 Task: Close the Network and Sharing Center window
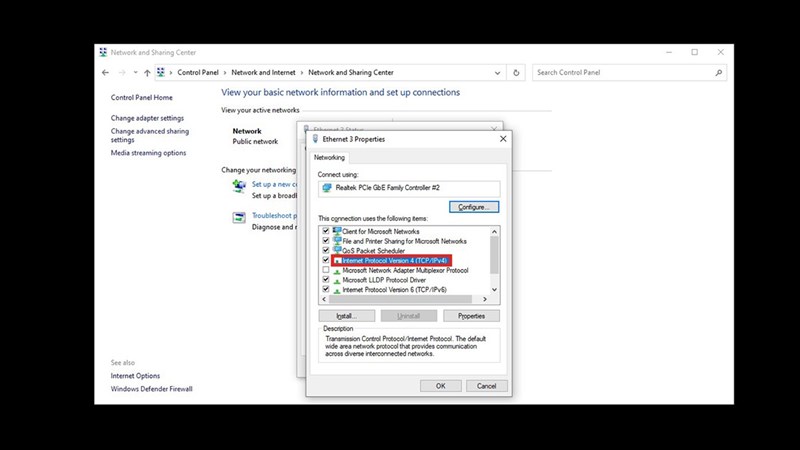[720, 52]
